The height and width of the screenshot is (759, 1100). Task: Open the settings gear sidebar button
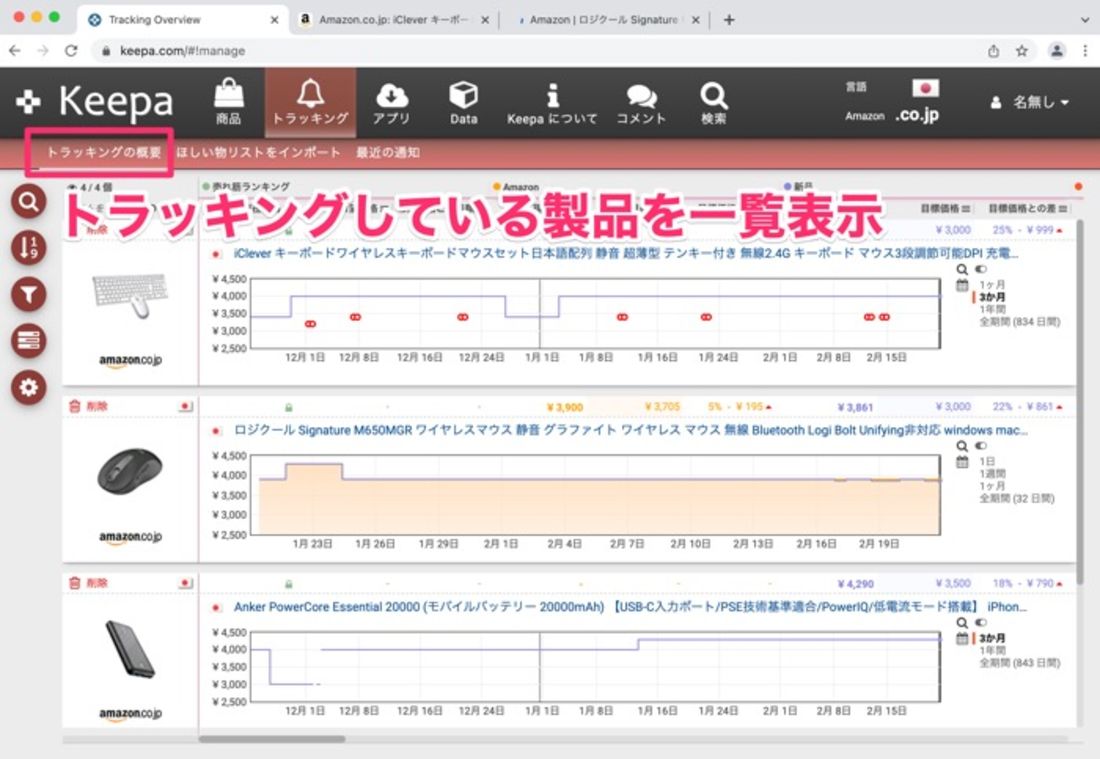pos(29,387)
